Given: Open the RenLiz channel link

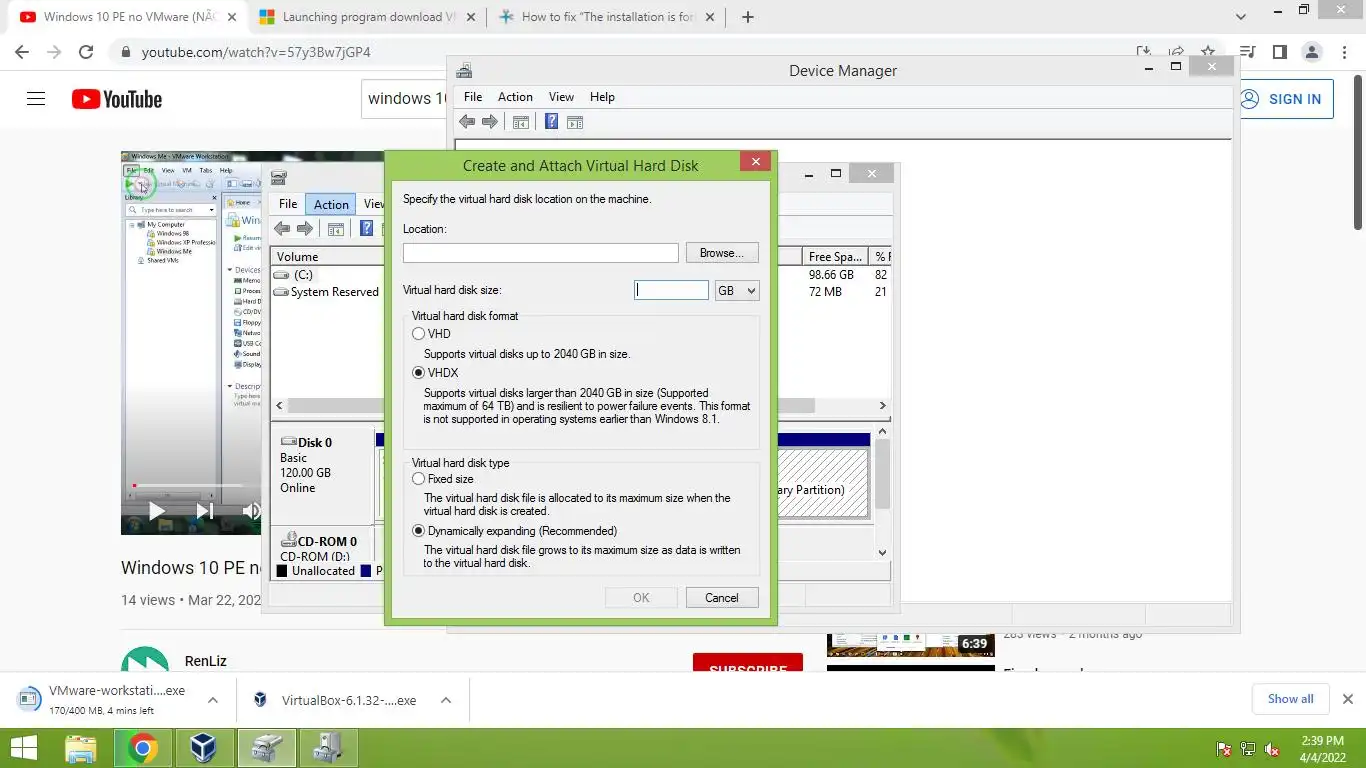Looking at the screenshot, I should coord(205,661).
